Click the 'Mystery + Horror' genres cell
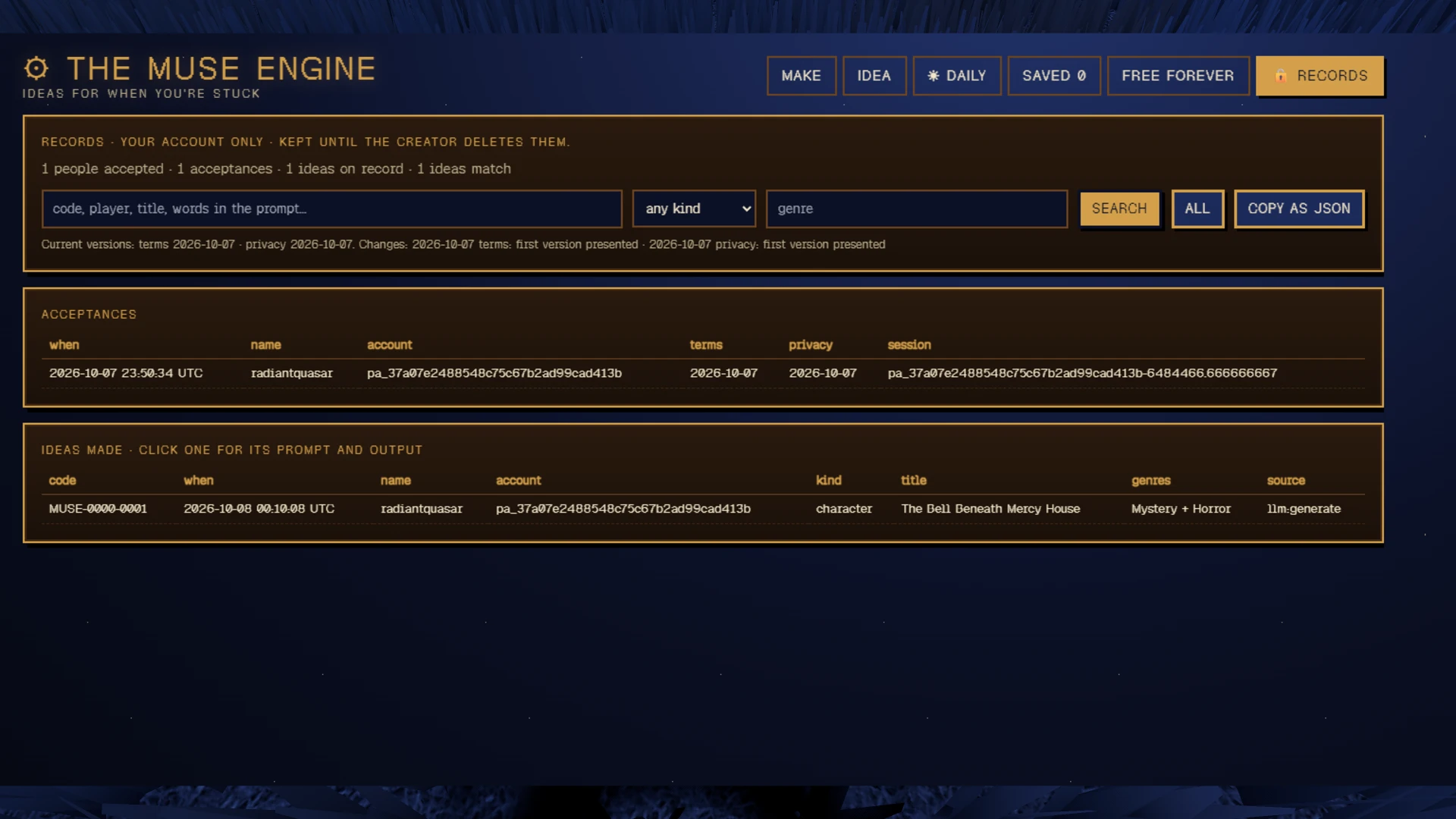This screenshot has width=1456, height=819. tap(1181, 509)
